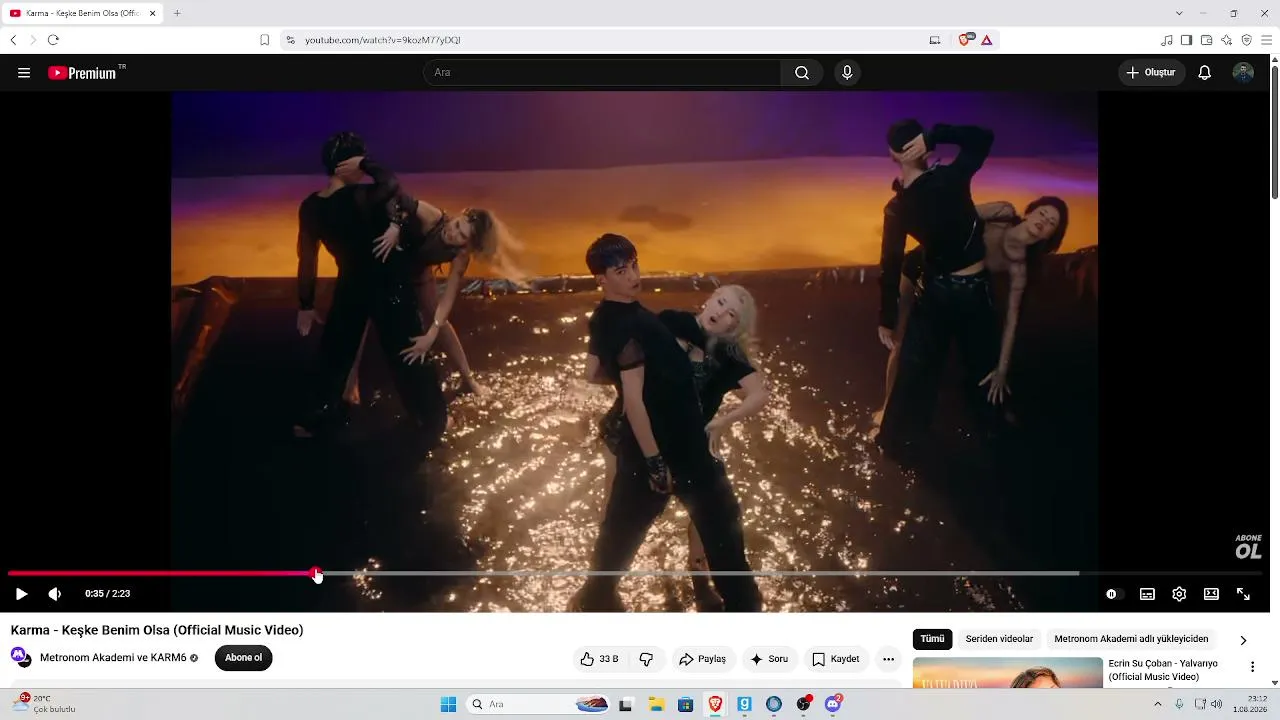Viewport: 1280px width, 720px height.
Task: Close the Karma - Keşke Benim Olsa tab
Action: click(x=153, y=13)
